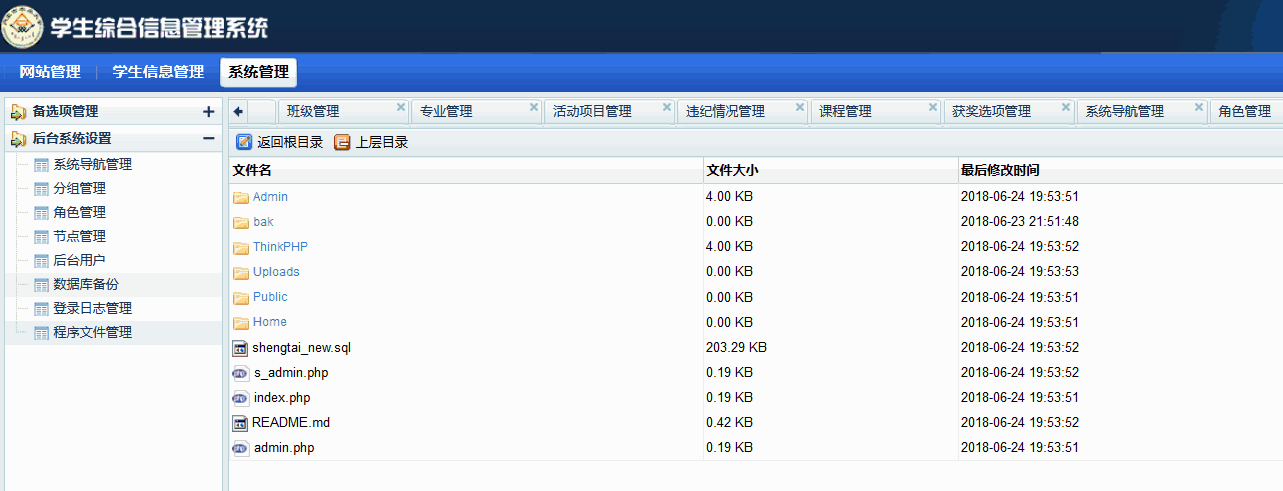Image resolution: width=1283 pixels, height=491 pixels.
Task: Click the Admin folder icon
Action: 240,197
